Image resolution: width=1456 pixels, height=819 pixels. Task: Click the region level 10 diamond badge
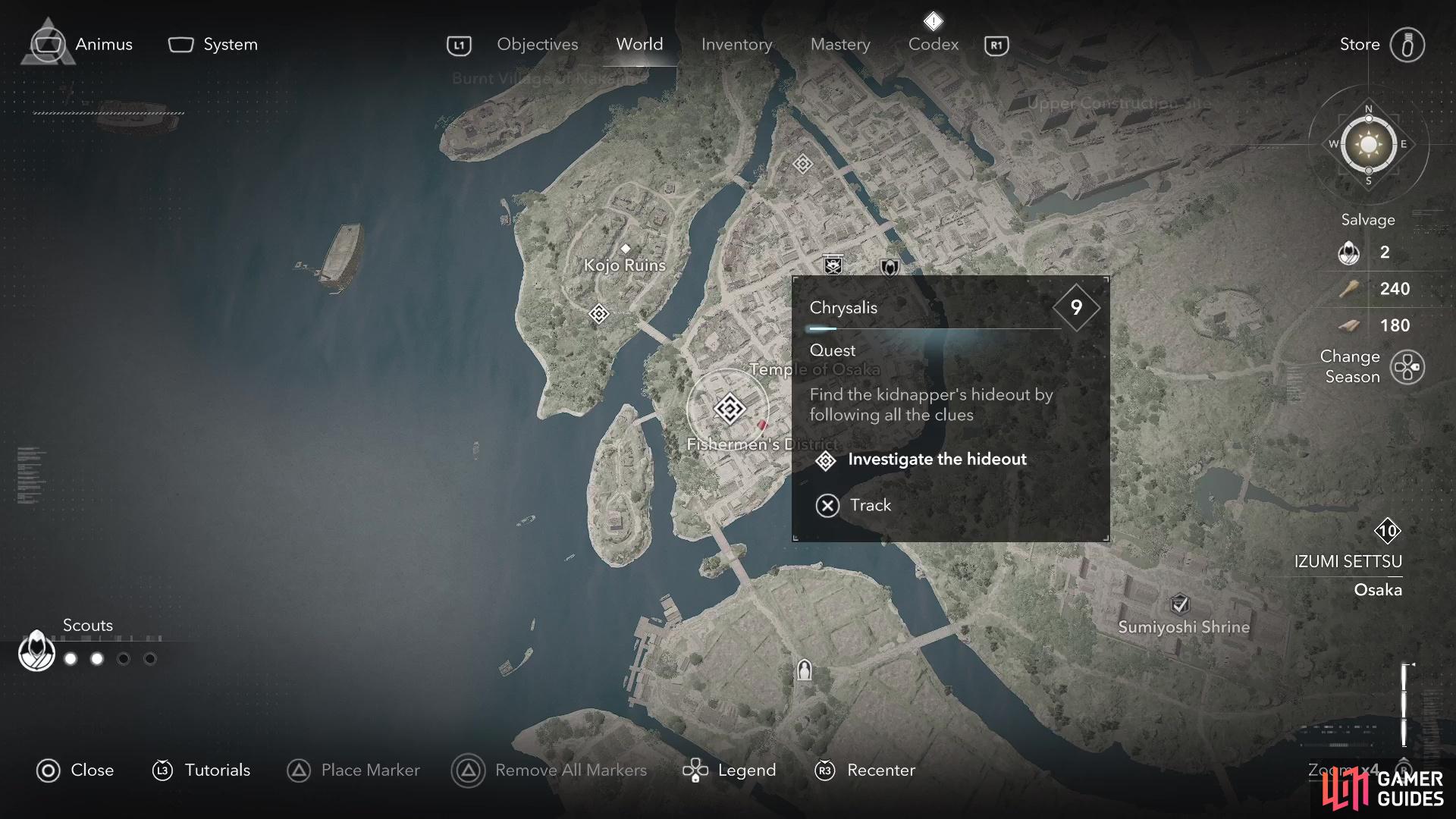tap(1387, 531)
